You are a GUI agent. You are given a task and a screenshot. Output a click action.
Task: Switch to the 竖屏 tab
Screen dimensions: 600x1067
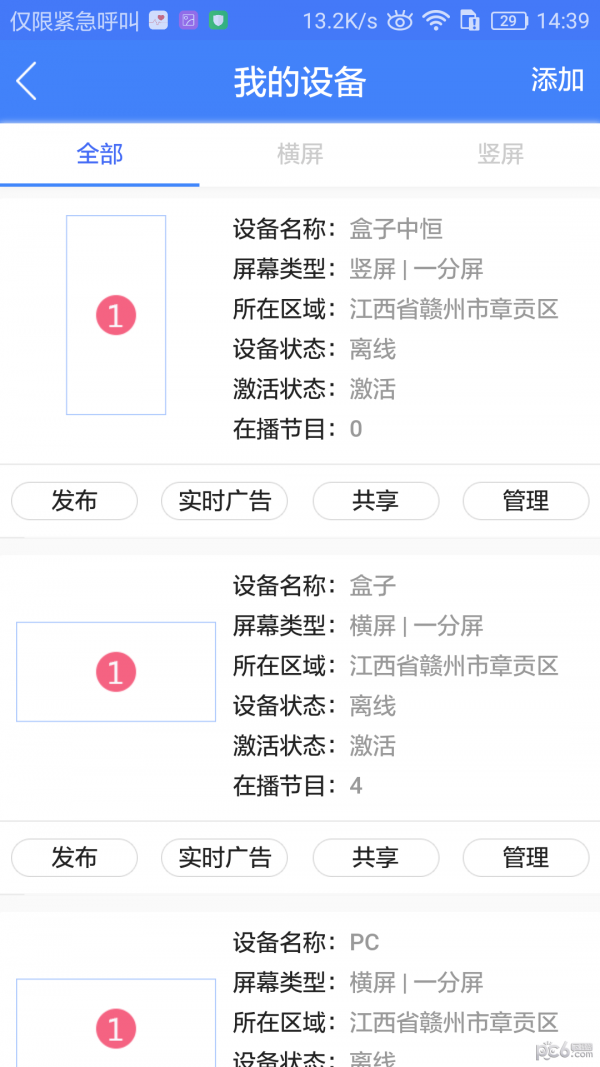(x=500, y=155)
